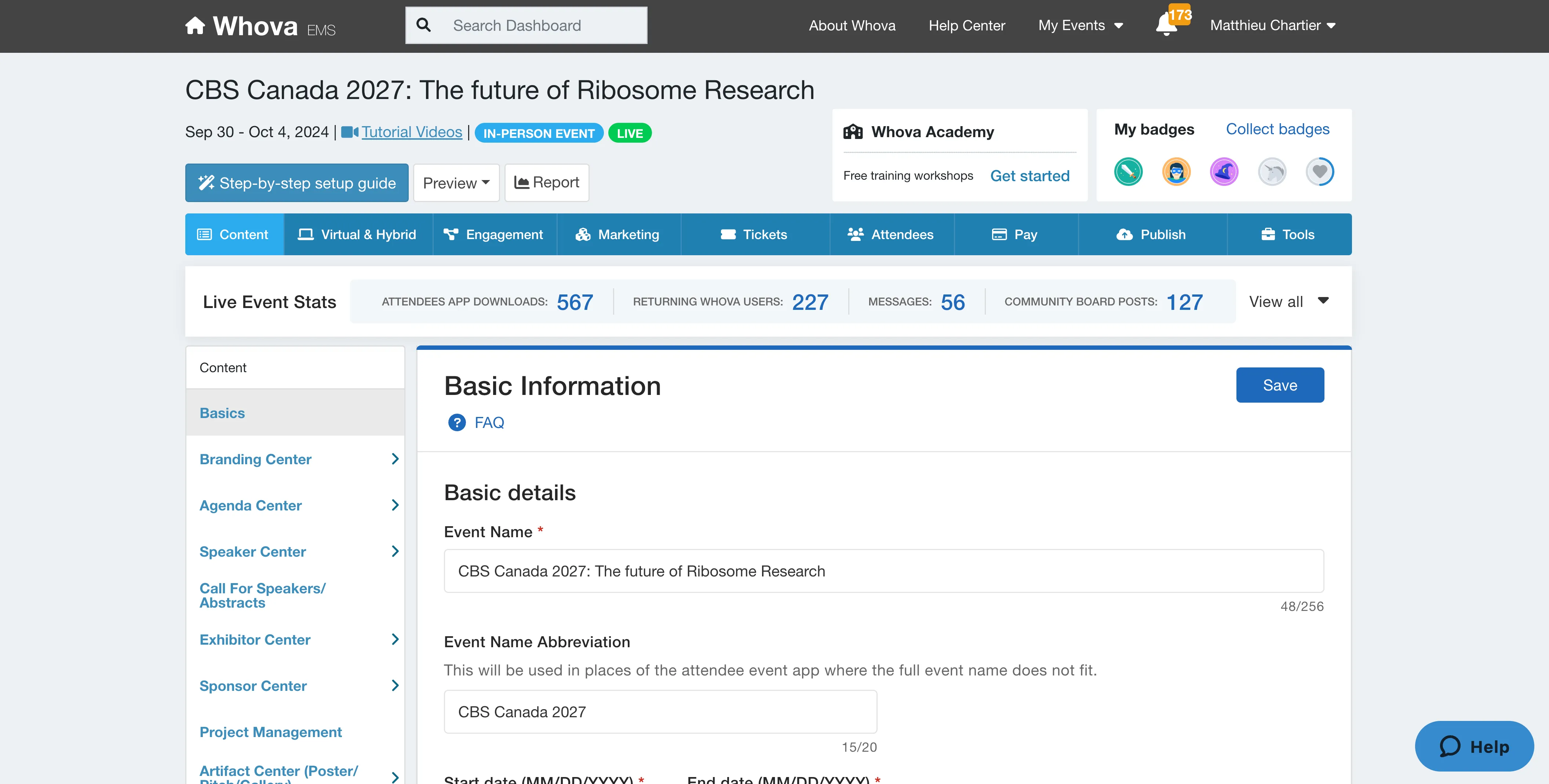Open the Preview dropdown
The image size is (1549, 784).
(456, 183)
